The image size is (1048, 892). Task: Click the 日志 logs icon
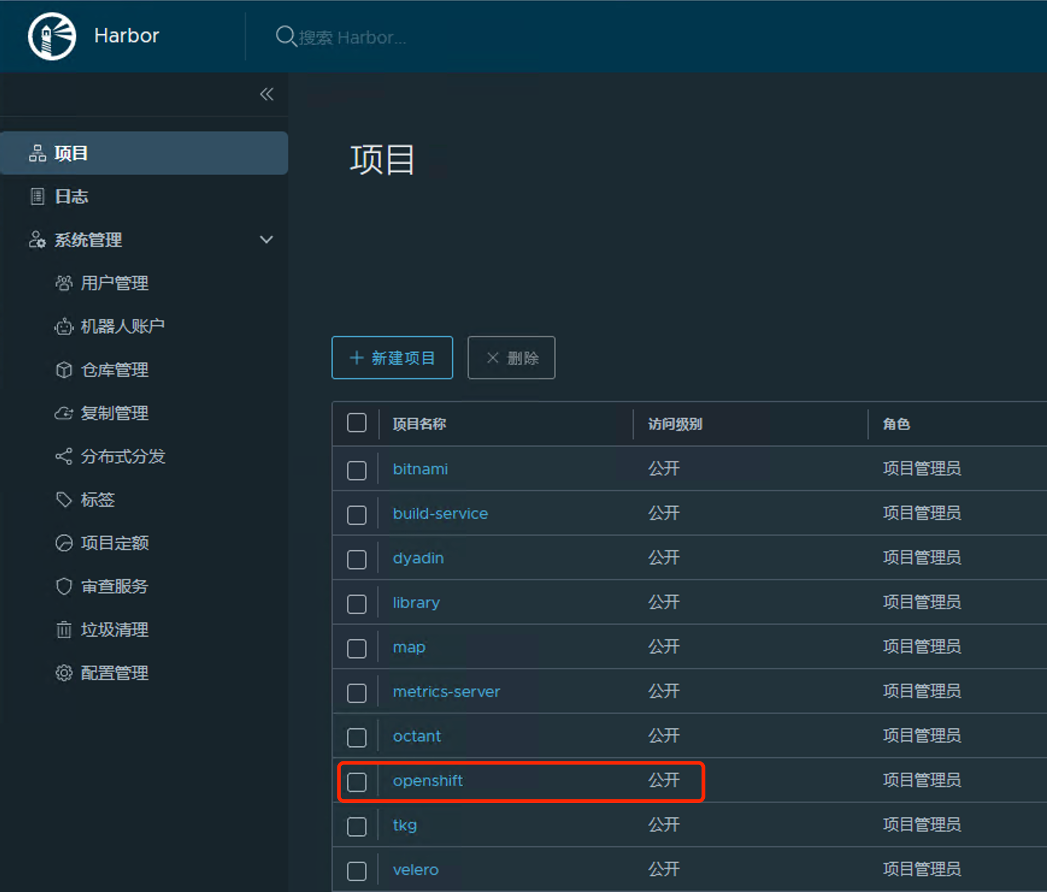(37, 196)
